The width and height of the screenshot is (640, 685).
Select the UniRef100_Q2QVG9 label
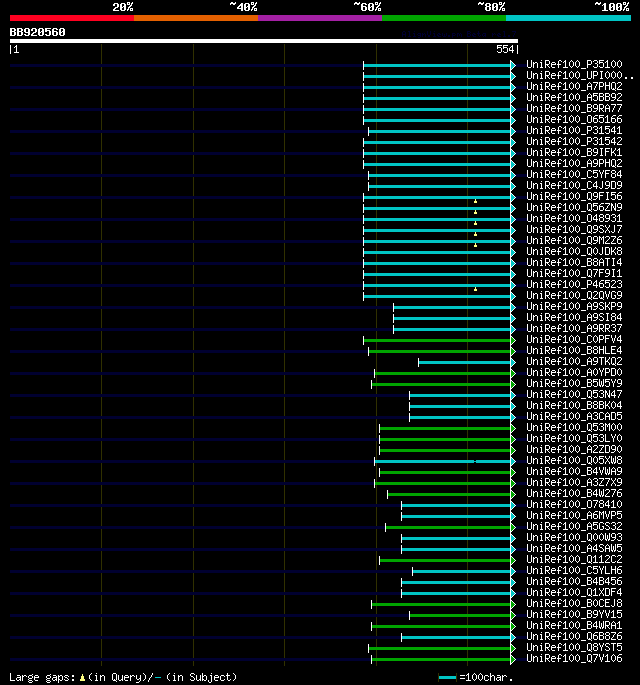coord(574,295)
